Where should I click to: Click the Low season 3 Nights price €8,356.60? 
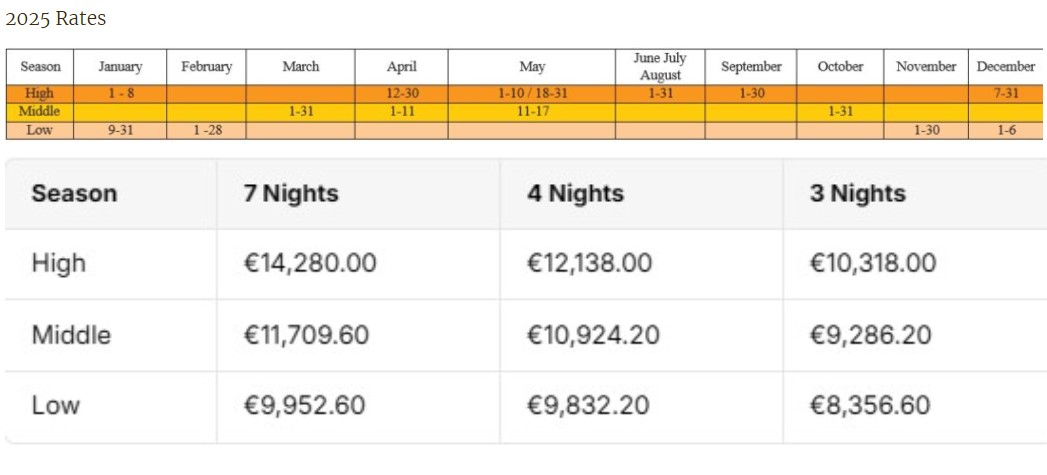[x=870, y=405]
